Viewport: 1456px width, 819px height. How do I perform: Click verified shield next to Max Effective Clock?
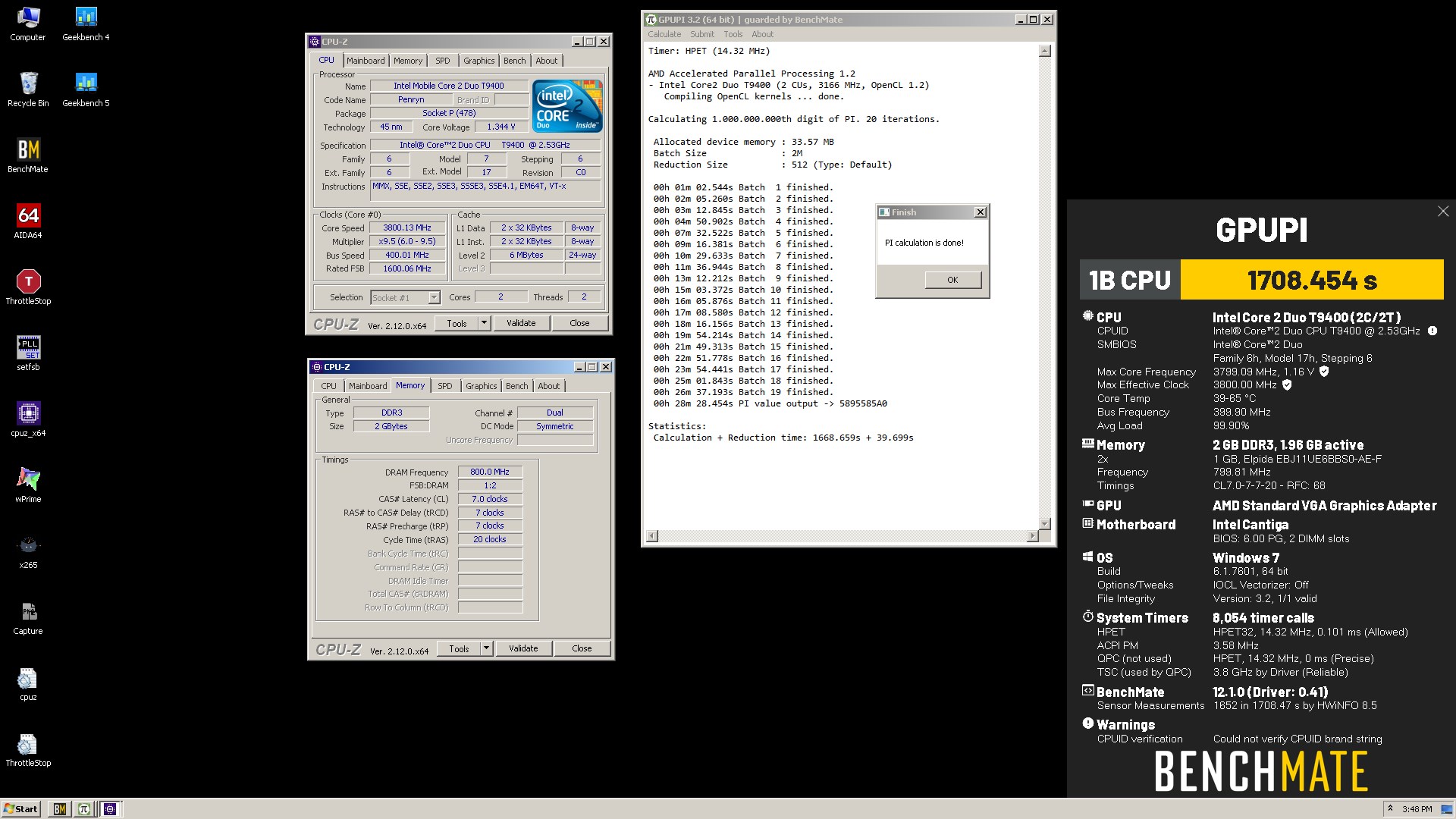tap(1287, 384)
